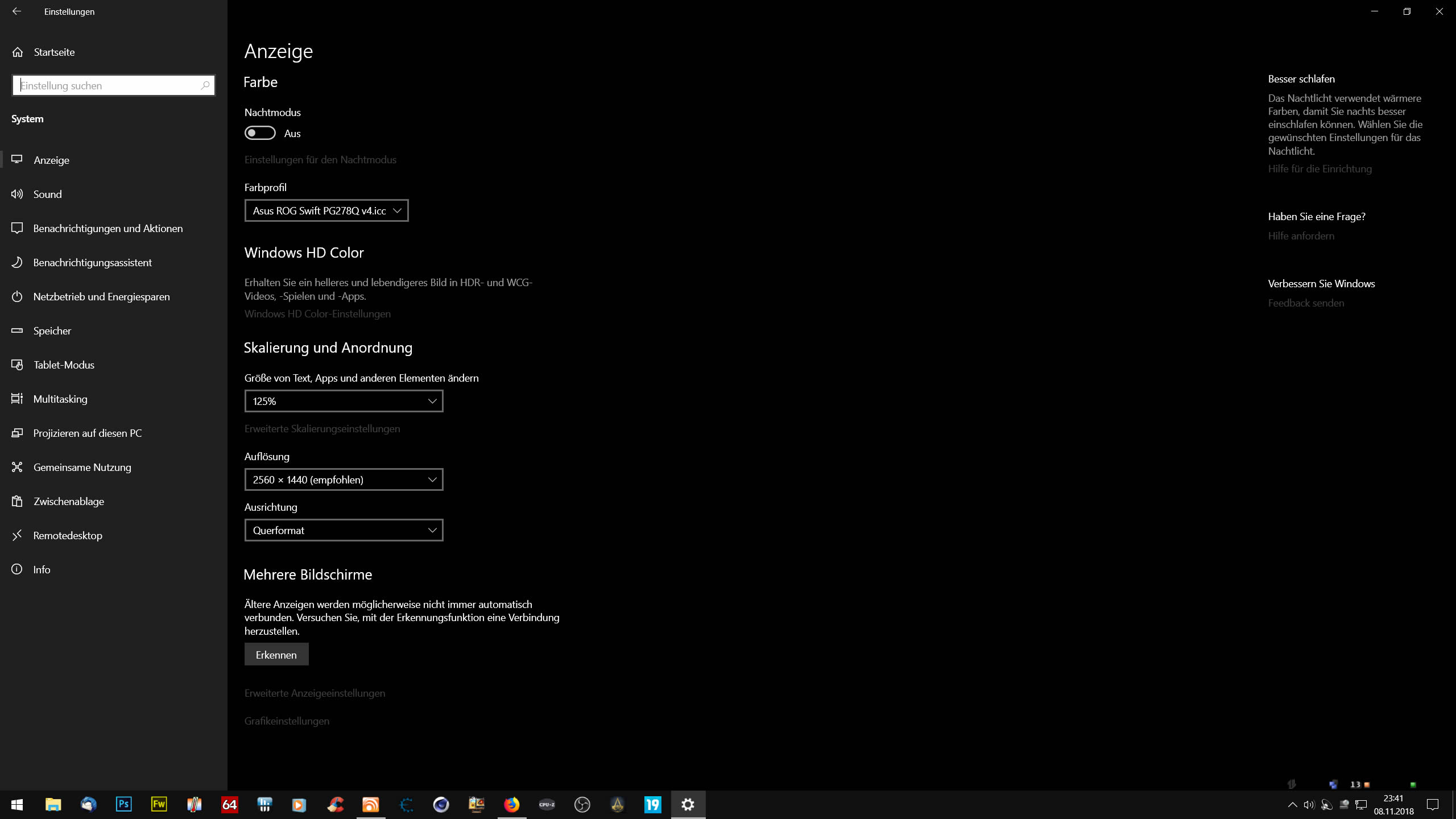Viewport: 1456px width, 819px height.
Task: Open Erweiterte Anzeigeeinstellungen link
Action: 315,693
